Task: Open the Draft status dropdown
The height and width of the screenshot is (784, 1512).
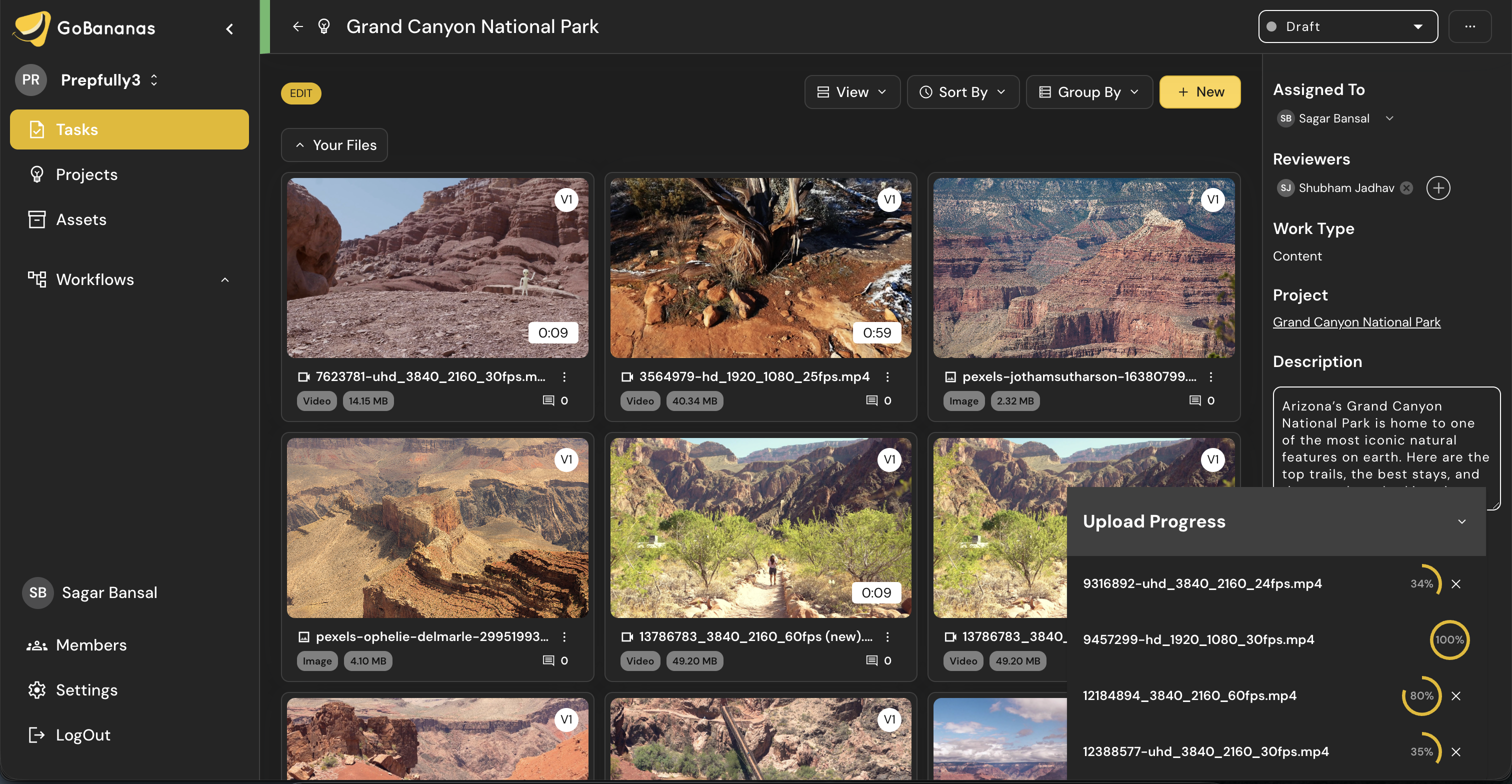Action: [1347, 26]
